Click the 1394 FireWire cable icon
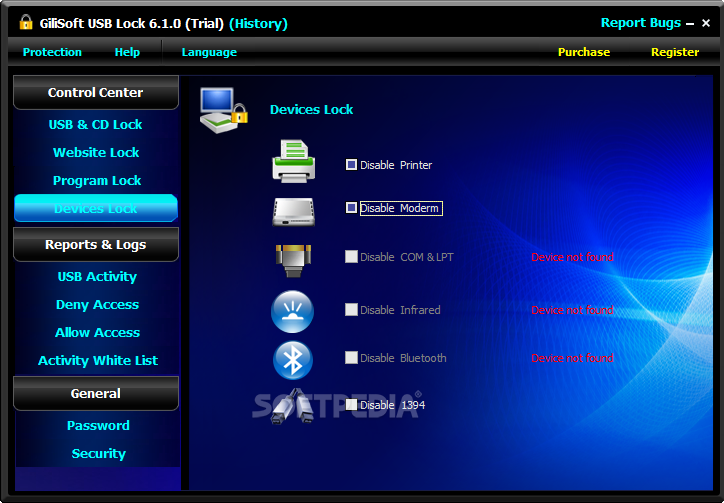This screenshot has width=724, height=503. 292,406
